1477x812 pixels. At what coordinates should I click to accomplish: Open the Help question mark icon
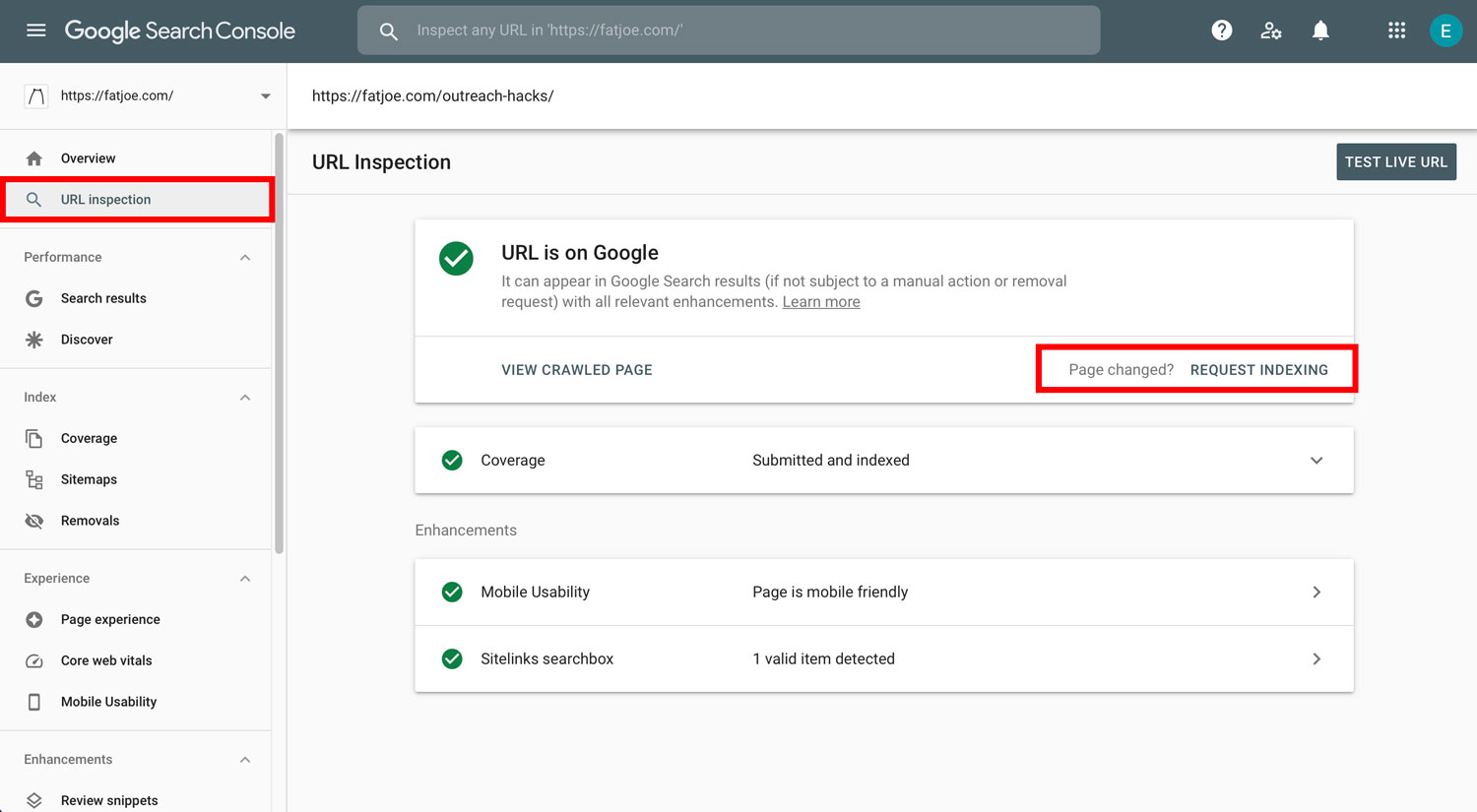click(1222, 31)
